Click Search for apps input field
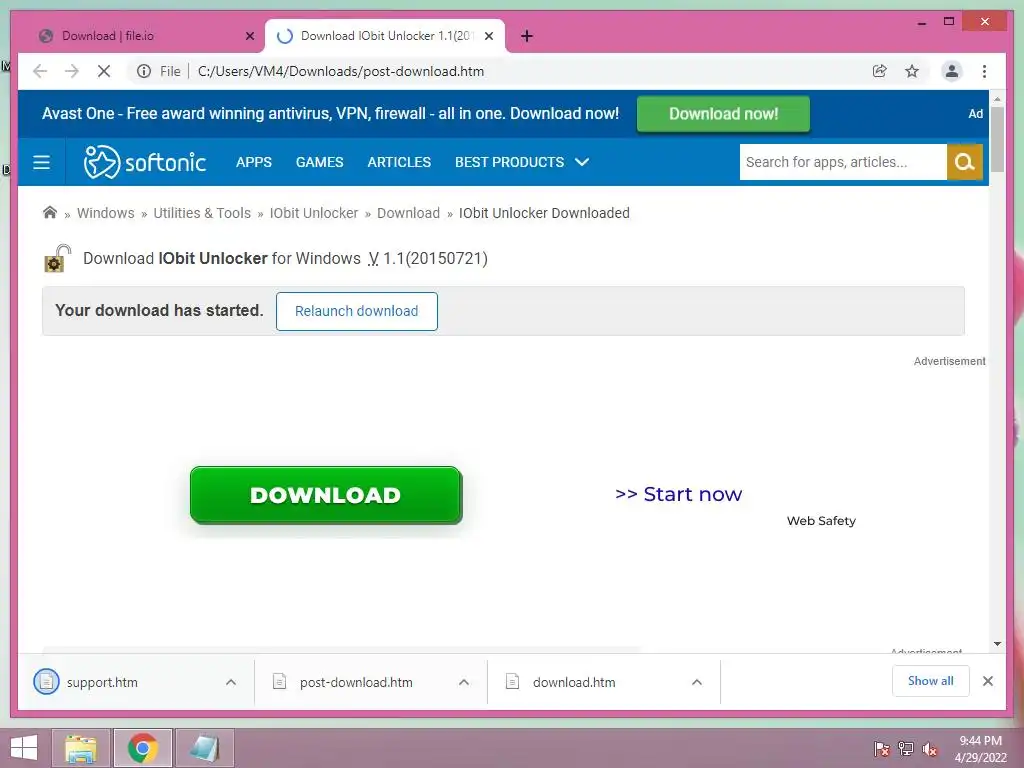The image size is (1024, 768). [843, 162]
